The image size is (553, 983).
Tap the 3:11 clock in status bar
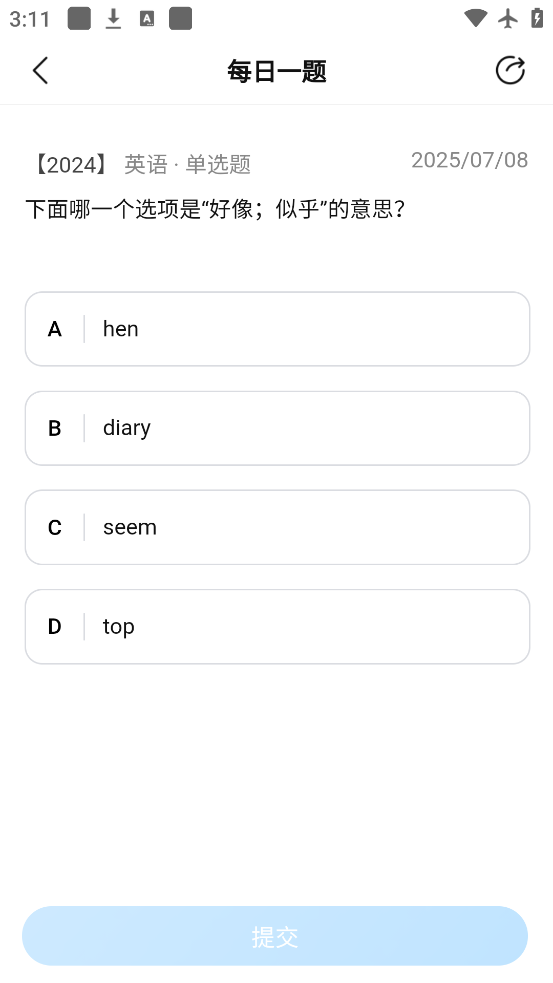click(x=29, y=19)
